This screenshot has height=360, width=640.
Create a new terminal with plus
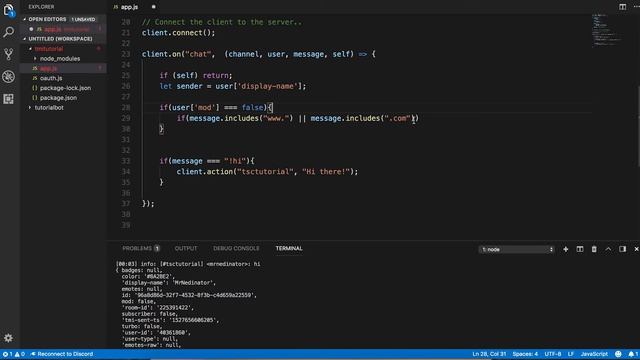click(x=565, y=249)
